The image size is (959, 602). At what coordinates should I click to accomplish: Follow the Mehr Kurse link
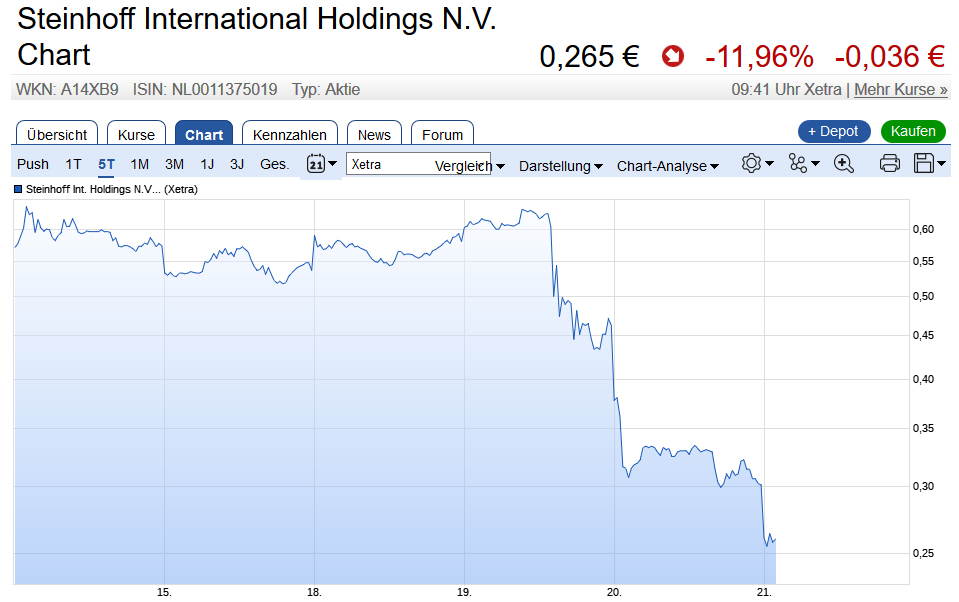tap(901, 90)
